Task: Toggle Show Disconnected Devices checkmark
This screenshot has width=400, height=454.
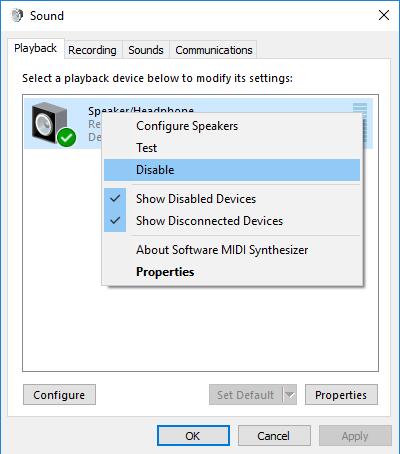Action: pos(115,221)
